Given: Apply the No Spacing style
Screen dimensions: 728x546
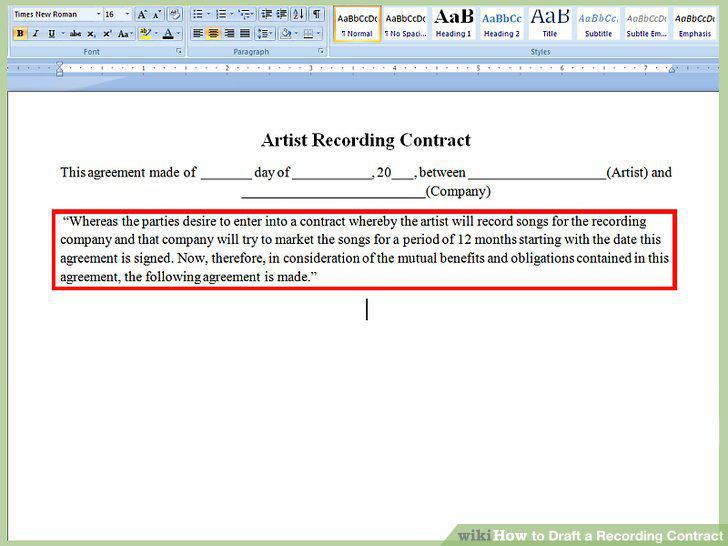Looking at the screenshot, I should (405, 24).
